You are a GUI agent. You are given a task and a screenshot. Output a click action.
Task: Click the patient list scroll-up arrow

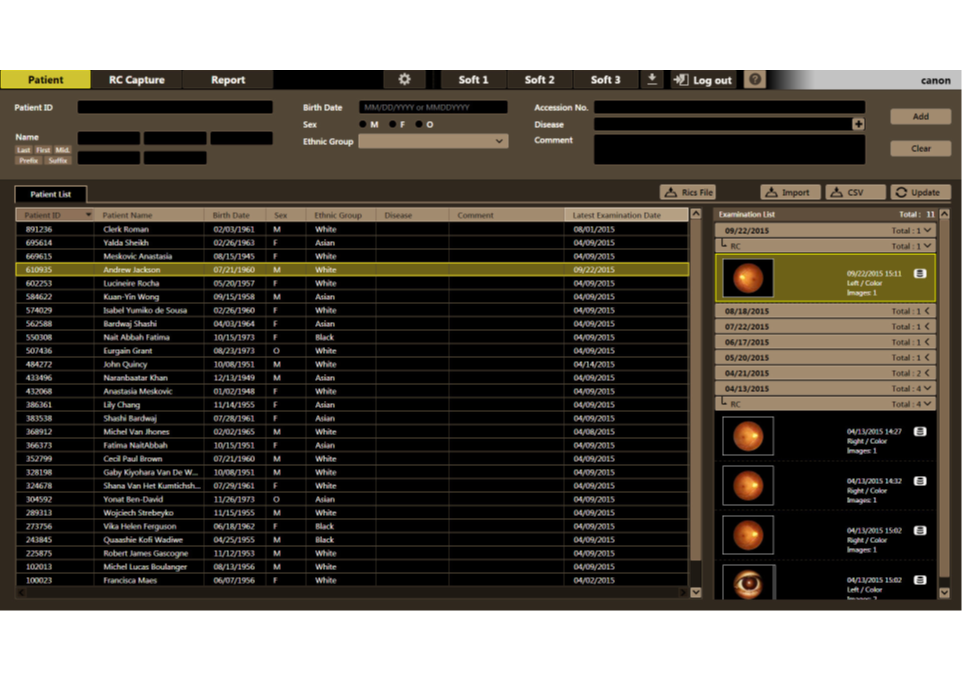(696, 214)
